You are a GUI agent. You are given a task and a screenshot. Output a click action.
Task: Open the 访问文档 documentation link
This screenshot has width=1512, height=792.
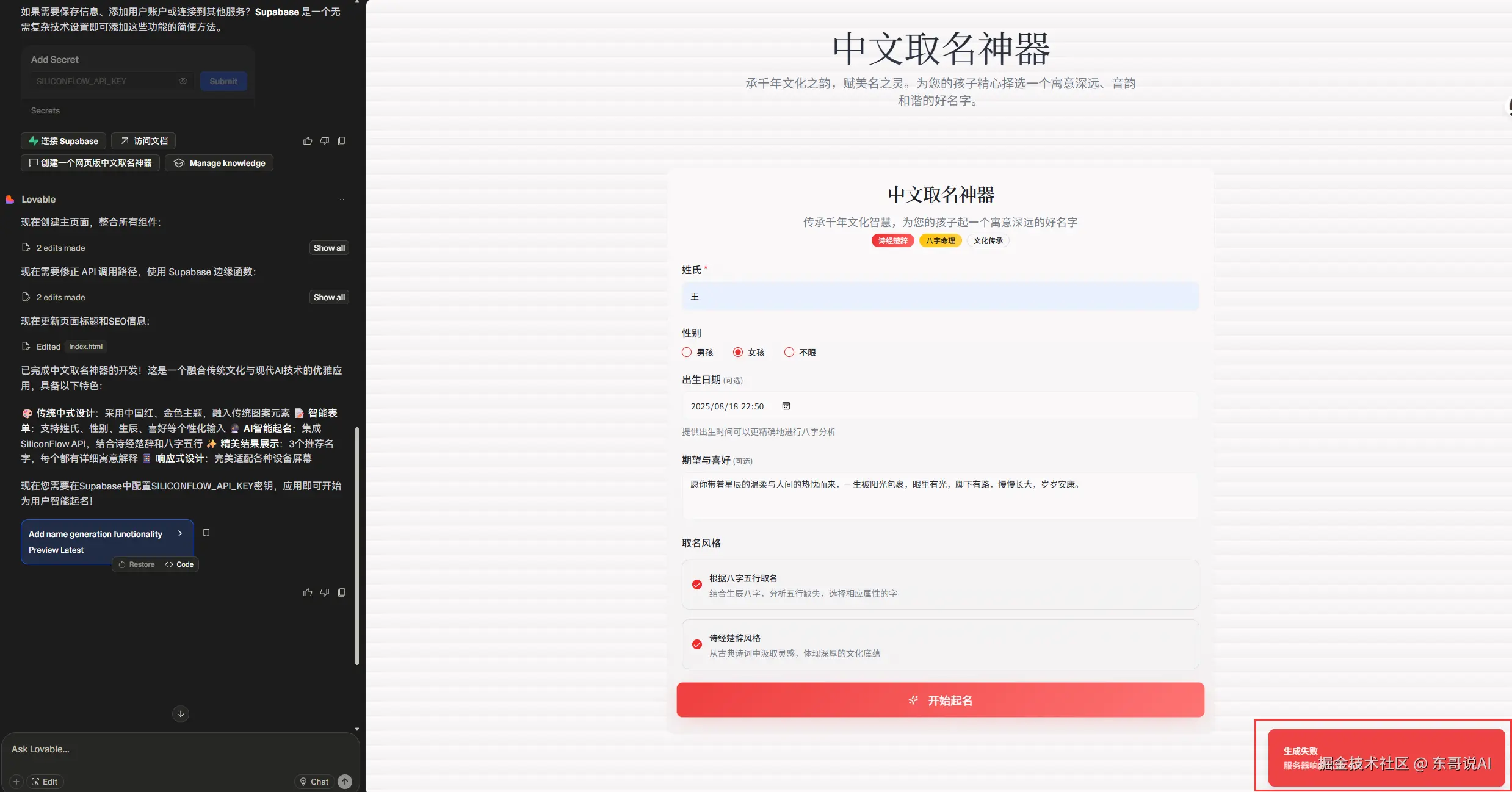(x=143, y=141)
